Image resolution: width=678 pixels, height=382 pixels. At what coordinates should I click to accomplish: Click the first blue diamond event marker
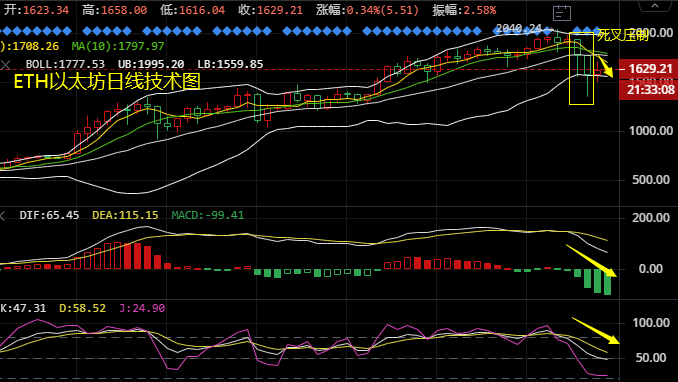(x=5, y=31)
